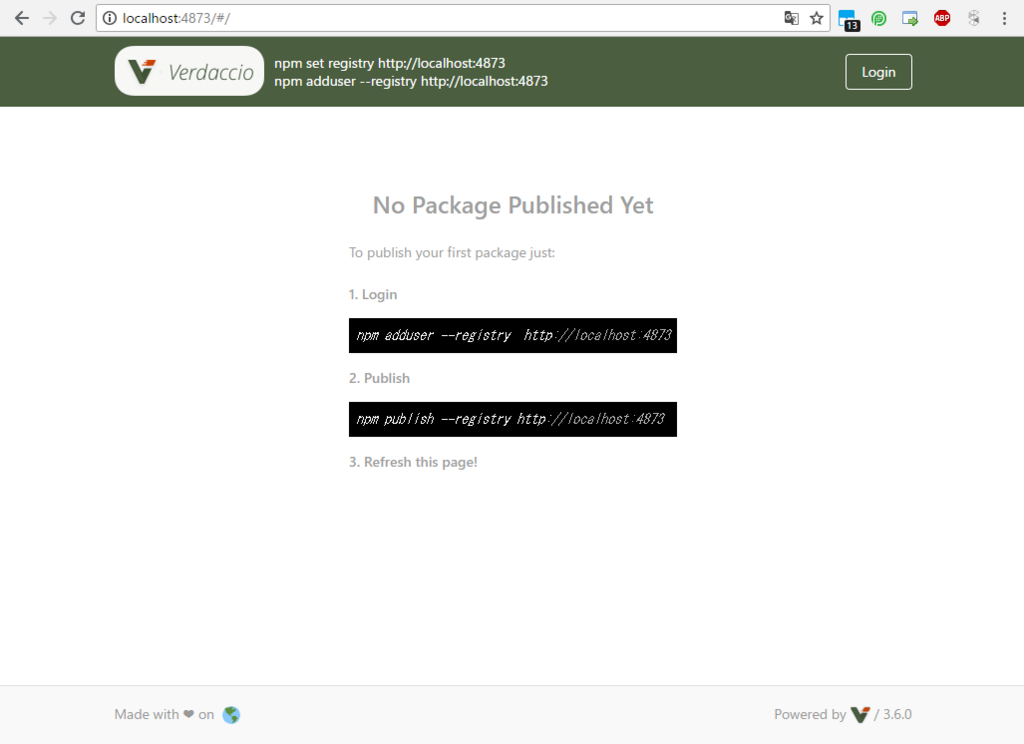The image size is (1024, 744).
Task: Click the Verdaccio logo in the header
Action: [x=189, y=71]
